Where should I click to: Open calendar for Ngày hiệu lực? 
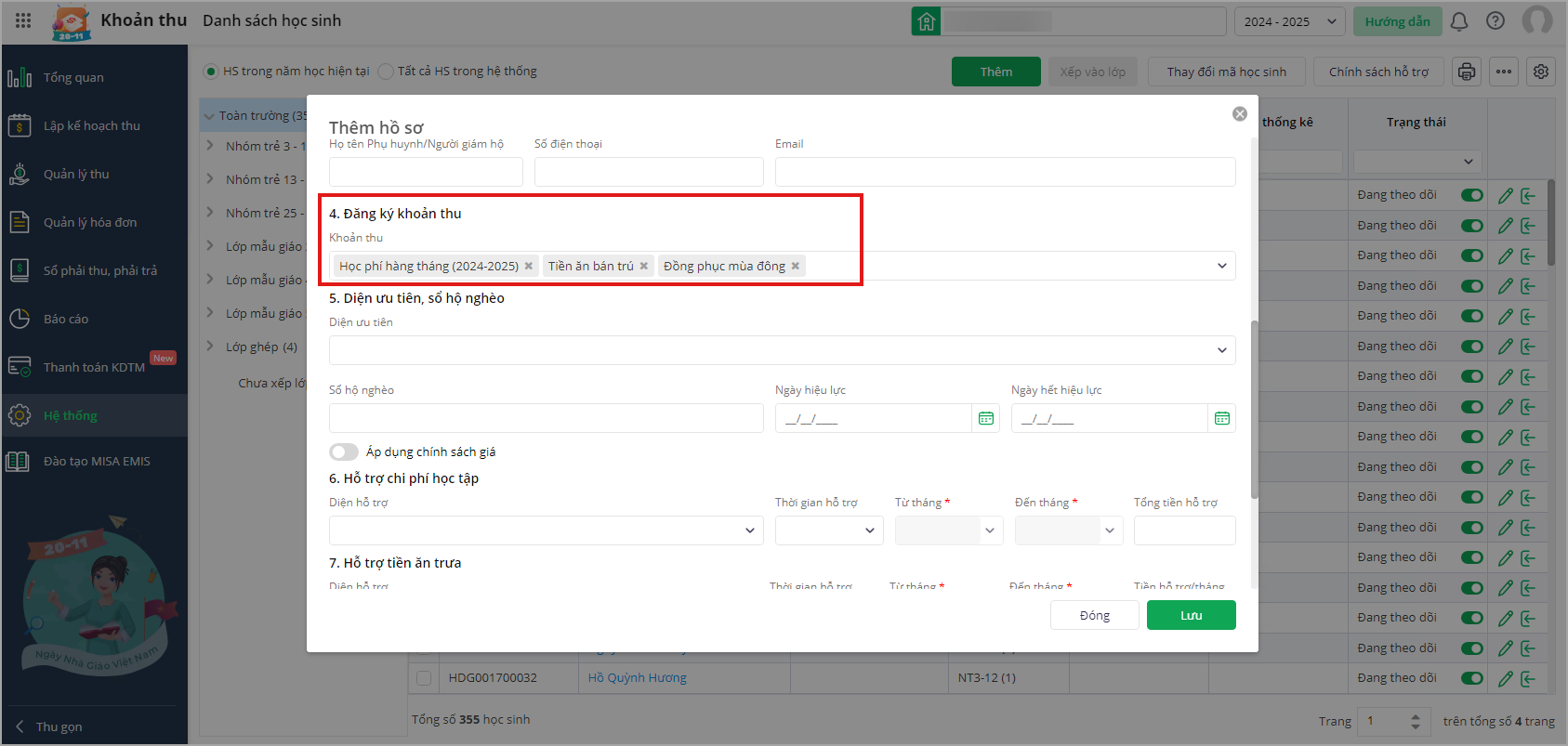pos(986,419)
